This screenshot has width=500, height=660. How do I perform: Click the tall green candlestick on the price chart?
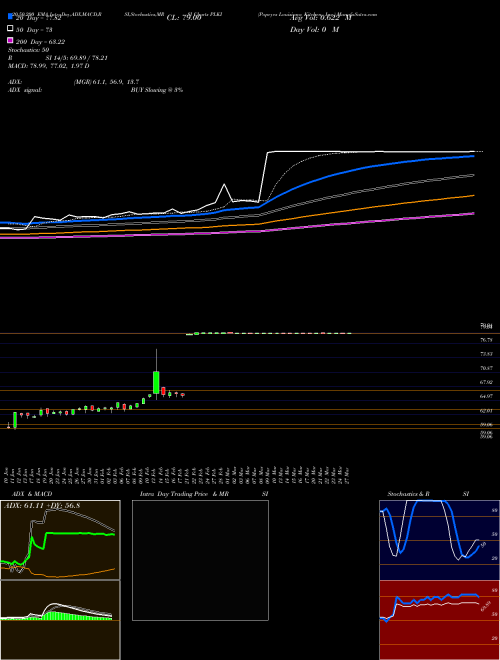coord(156,382)
